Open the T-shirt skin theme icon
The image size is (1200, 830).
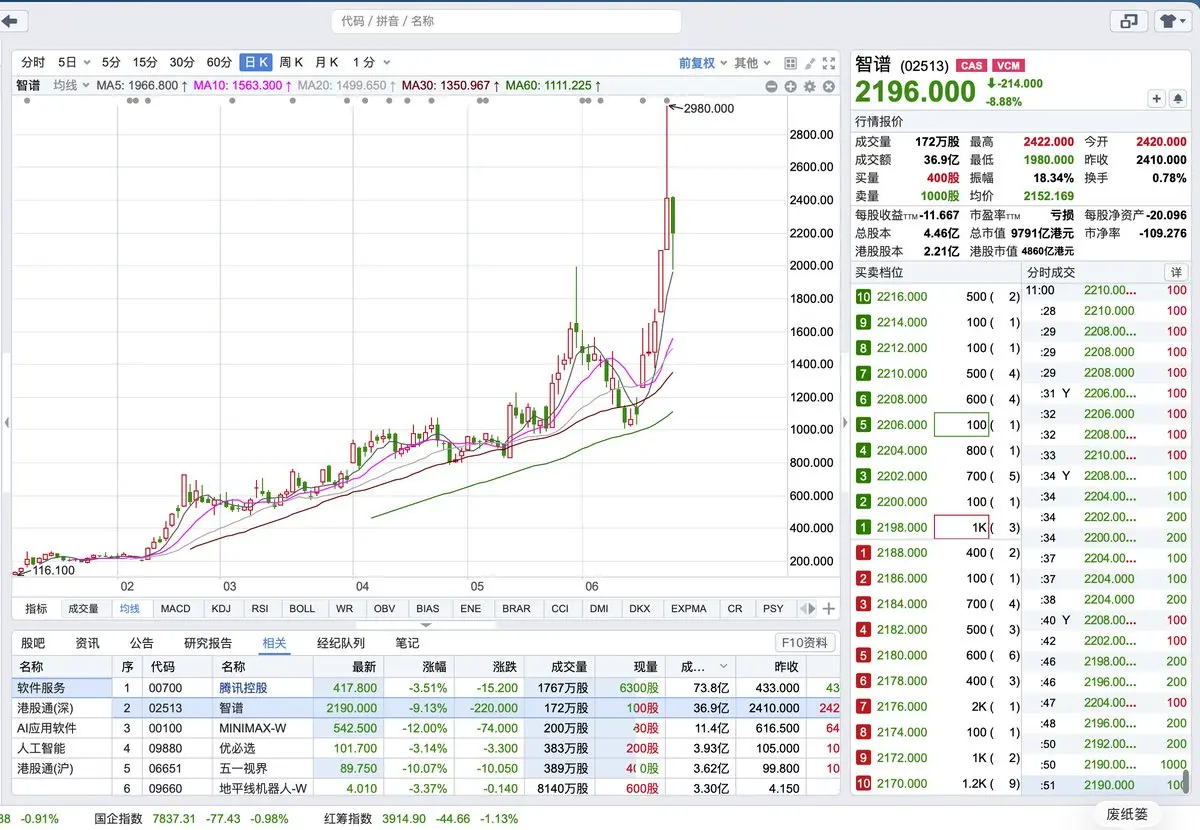coord(1172,21)
